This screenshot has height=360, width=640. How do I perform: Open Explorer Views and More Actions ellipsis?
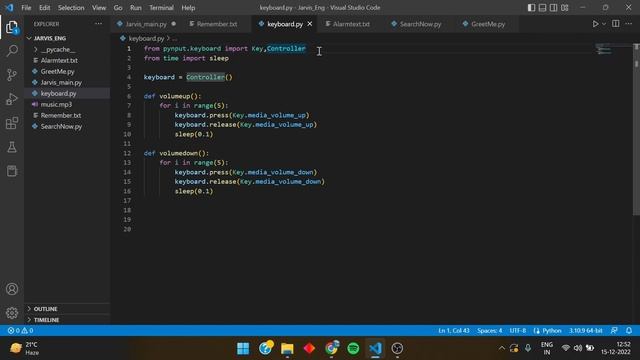(98, 24)
